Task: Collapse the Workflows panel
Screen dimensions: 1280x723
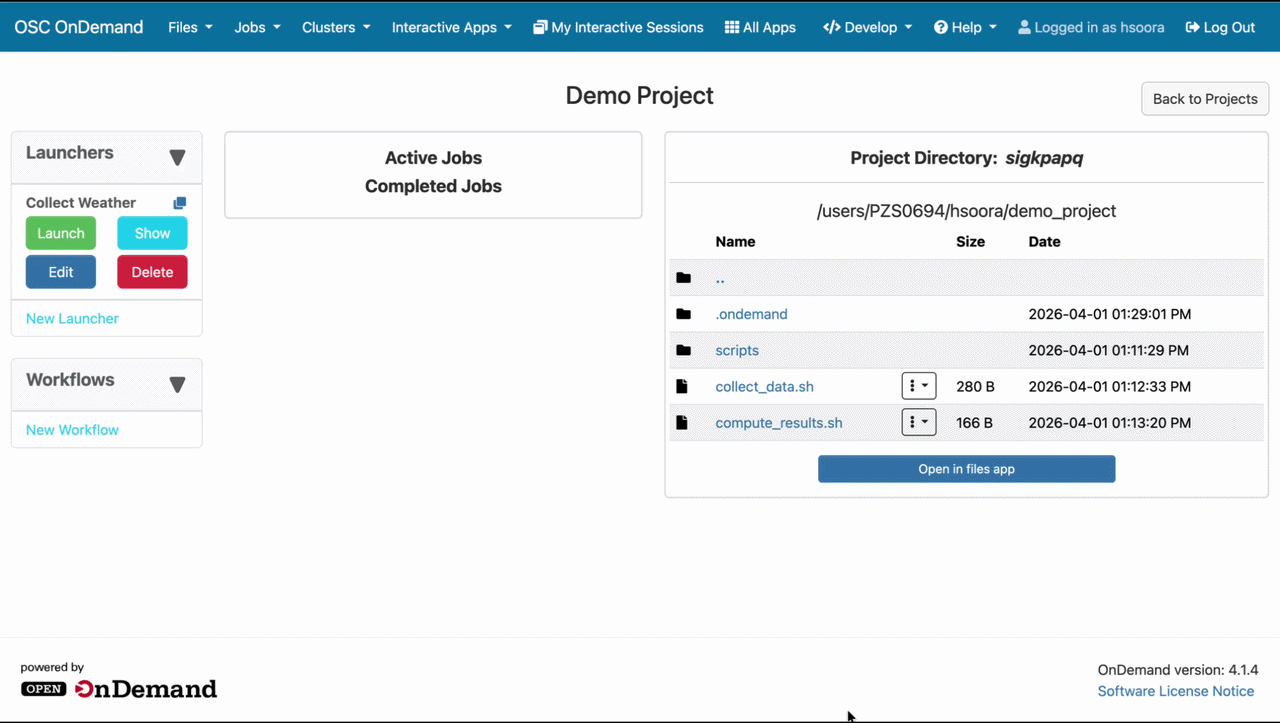Action: coord(178,384)
